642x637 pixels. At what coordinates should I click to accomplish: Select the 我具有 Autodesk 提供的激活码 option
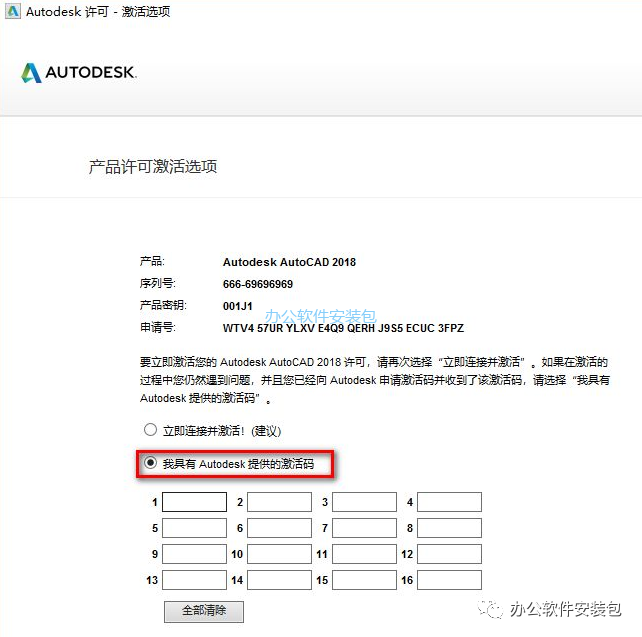point(151,463)
